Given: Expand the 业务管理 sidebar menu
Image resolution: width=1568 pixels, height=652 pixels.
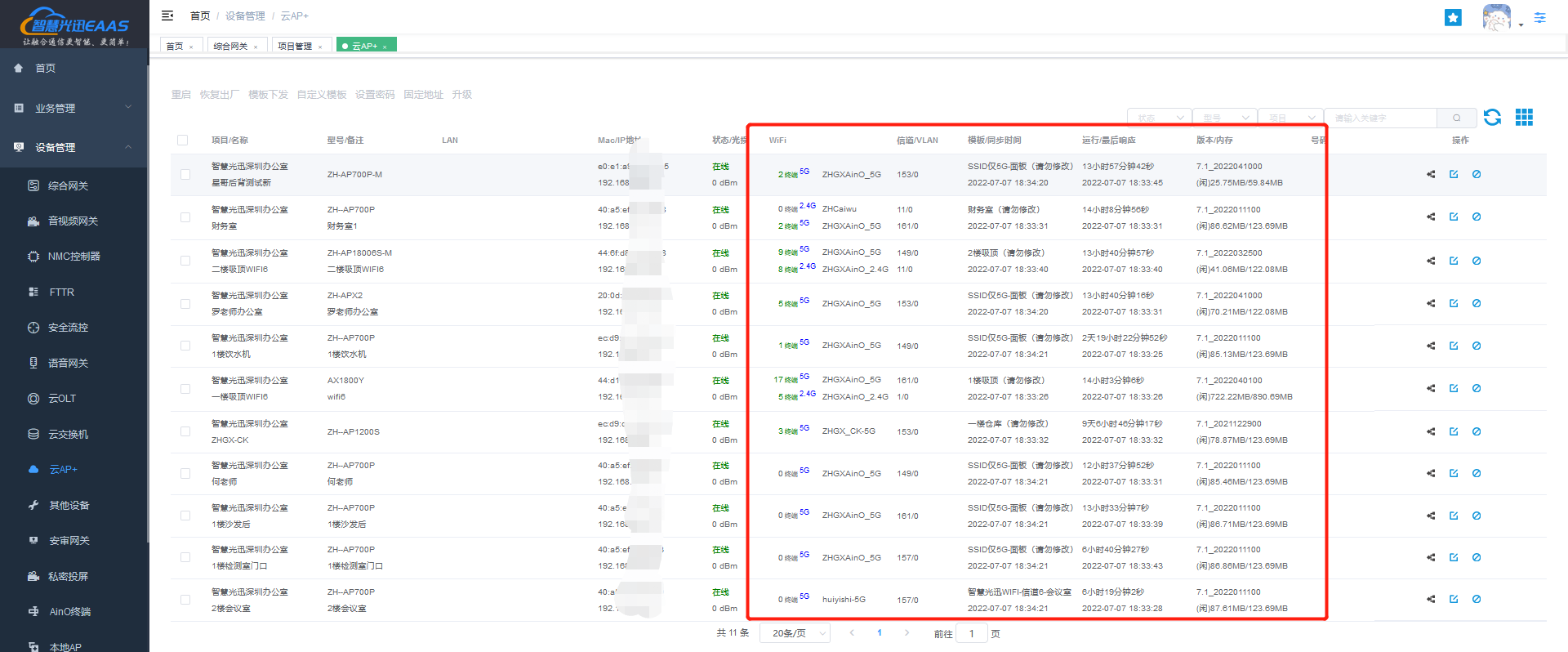Looking at the screenshot, I should (x=73, y=108).
